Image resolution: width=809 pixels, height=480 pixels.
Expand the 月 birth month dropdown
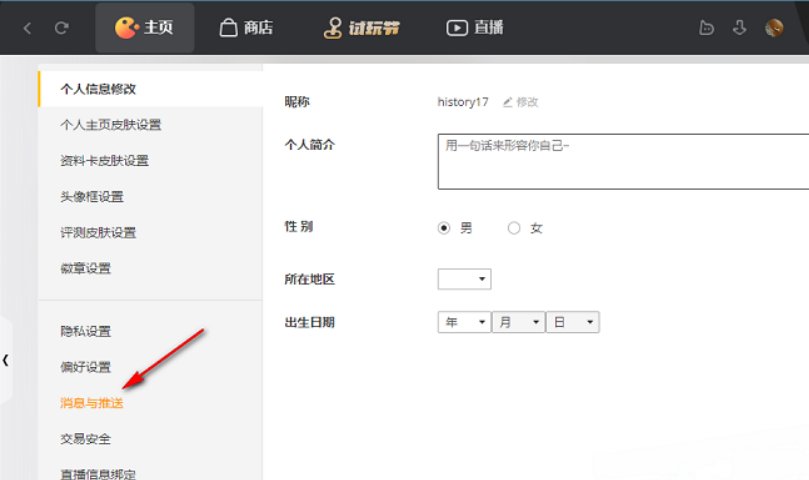(x=518, y=323)
